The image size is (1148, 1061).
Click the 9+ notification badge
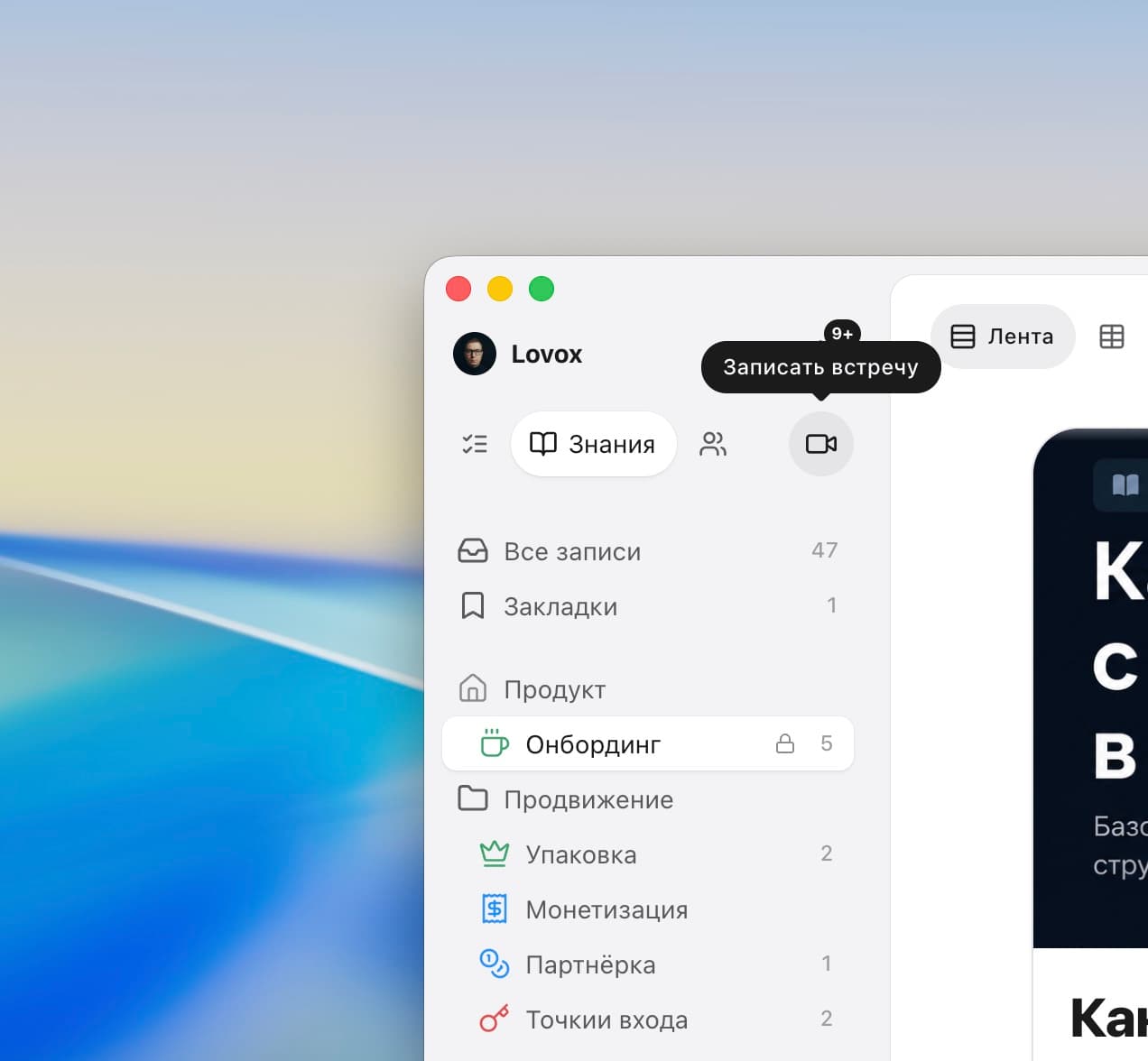pos(842,333)
